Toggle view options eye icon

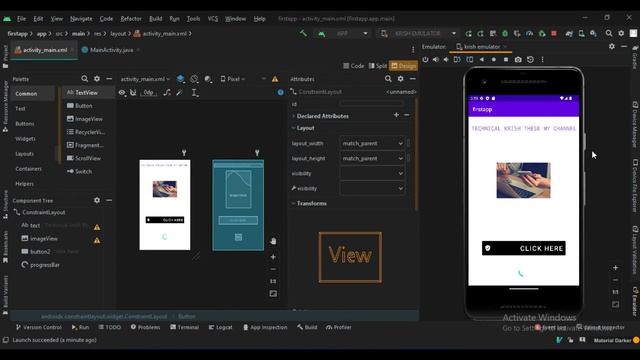pyautogui.click(x=122, y=93)
